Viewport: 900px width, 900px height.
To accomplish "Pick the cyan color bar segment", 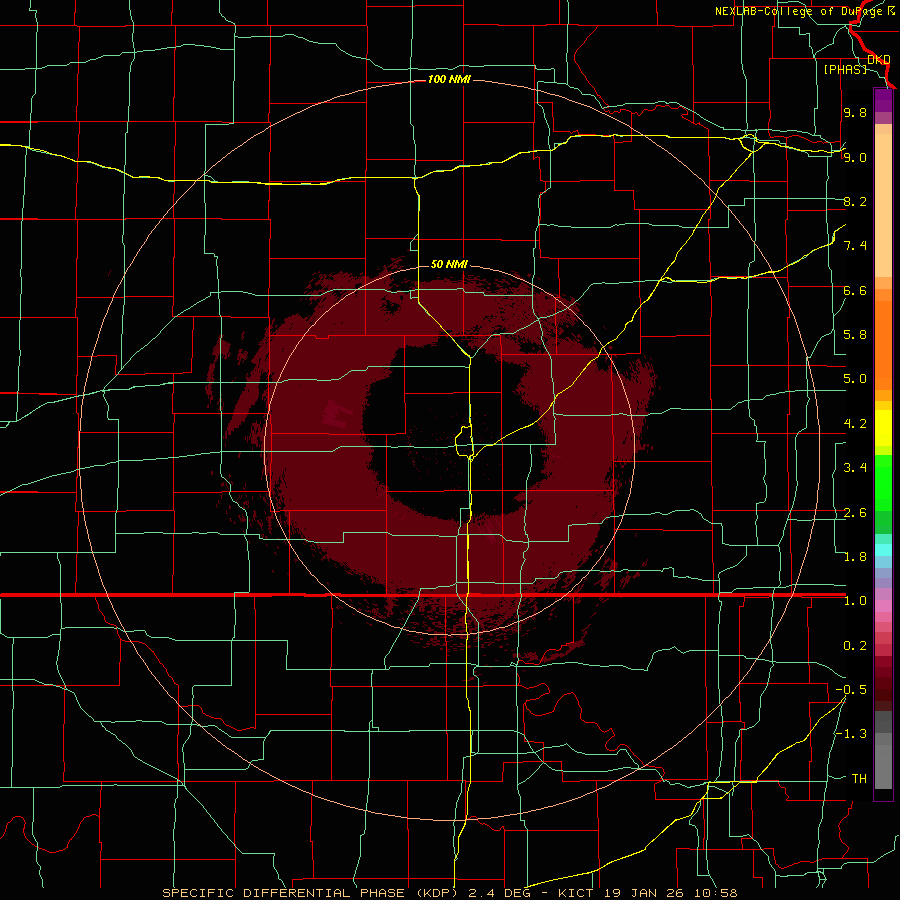I will [x=883, y=550].
